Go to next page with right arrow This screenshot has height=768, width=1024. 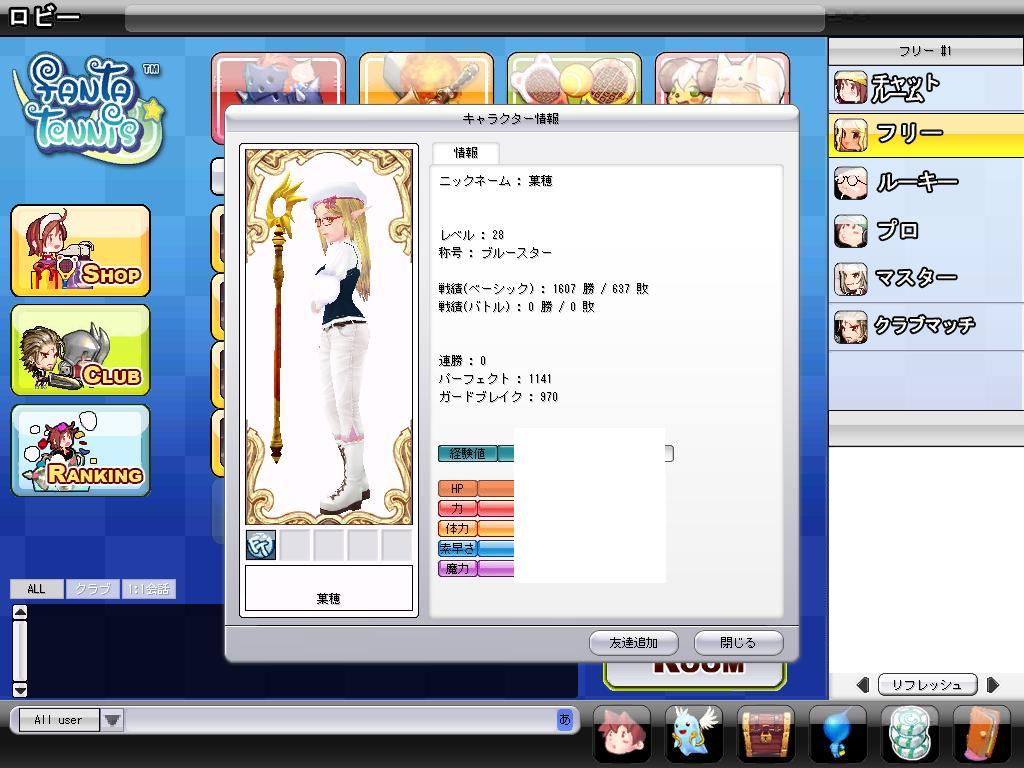992,685
